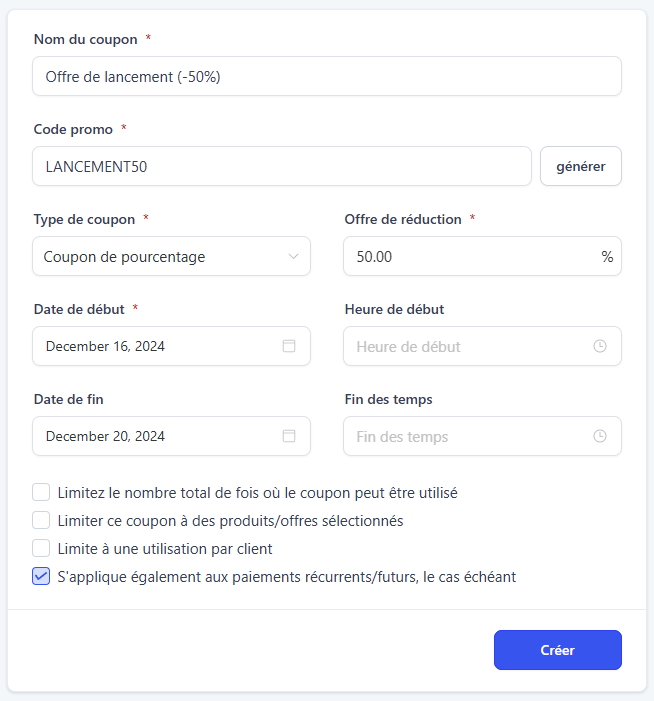Click the percent symbol in Offre de réduction
The height and width of the screenshot is (701, 654).
607,257
